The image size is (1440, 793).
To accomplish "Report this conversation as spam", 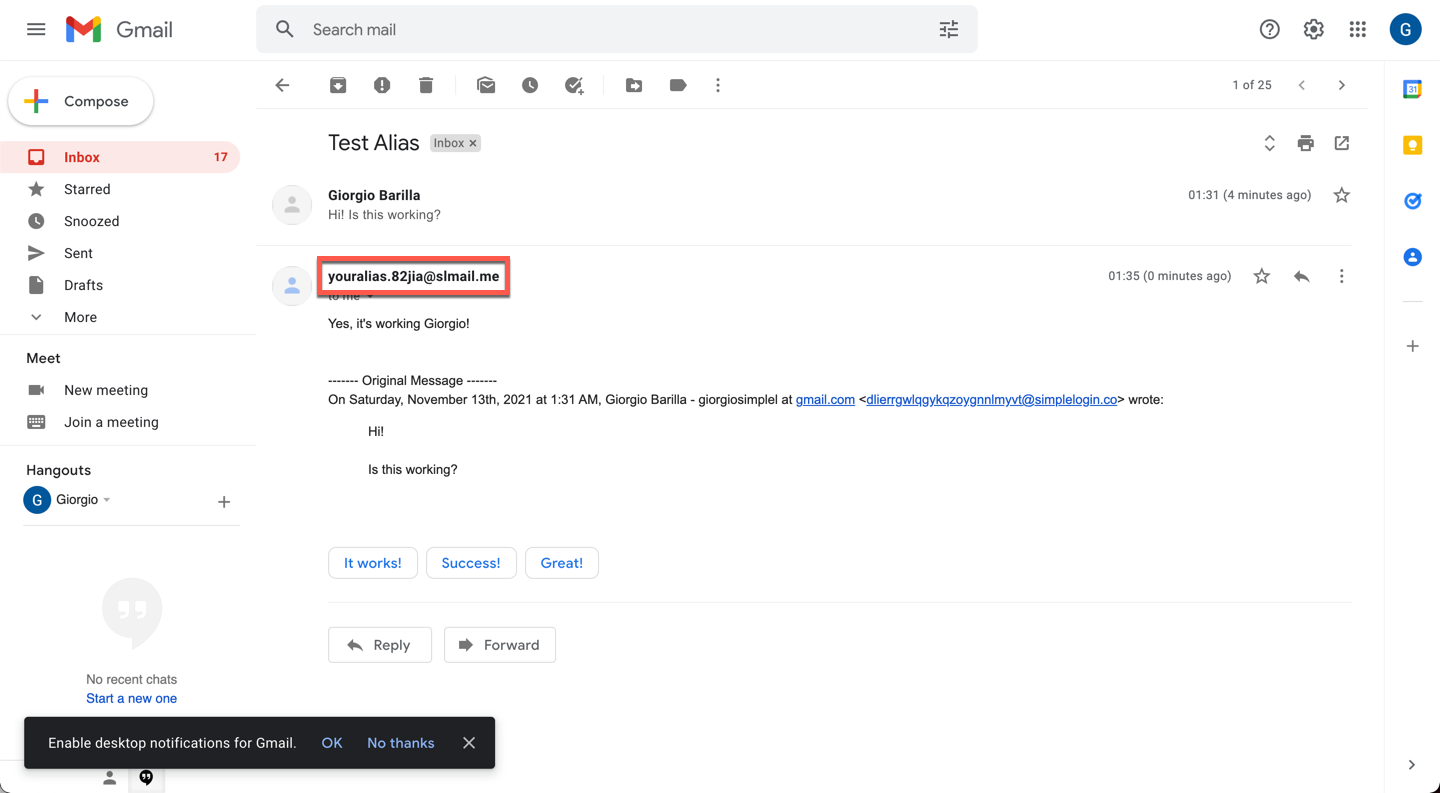I will (x=382, y=85).
